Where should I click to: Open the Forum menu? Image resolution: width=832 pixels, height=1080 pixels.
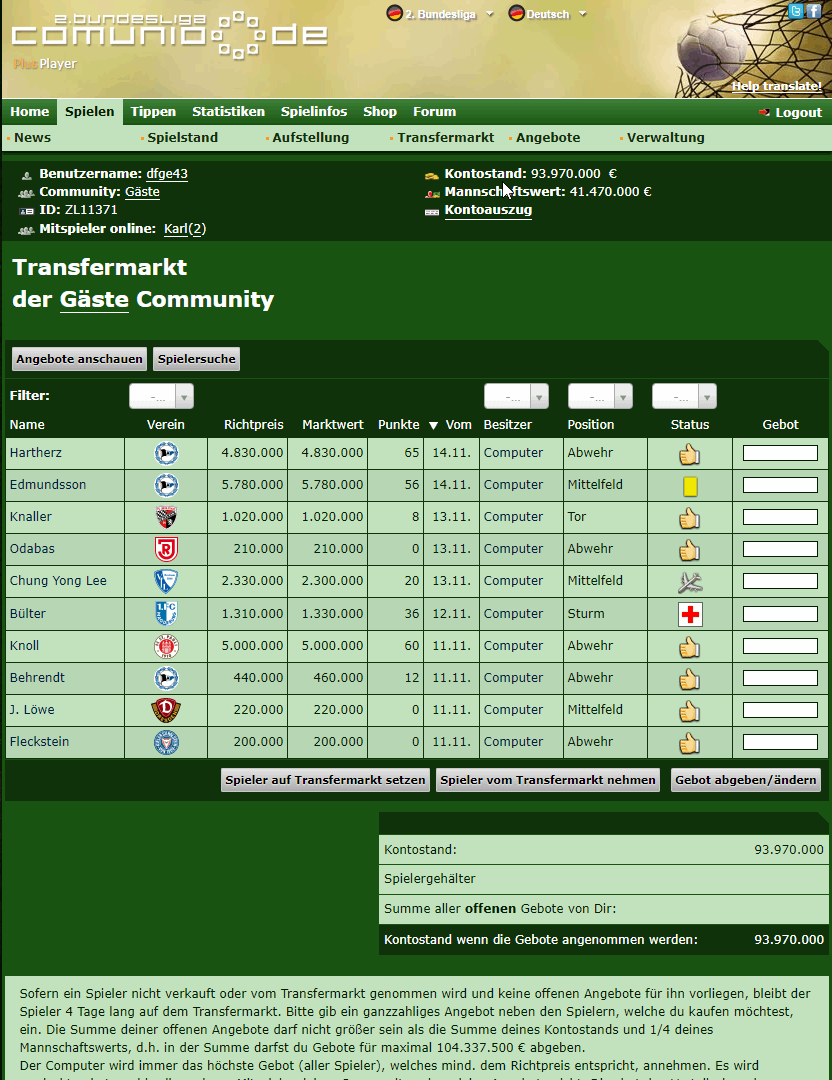point(434,112)
